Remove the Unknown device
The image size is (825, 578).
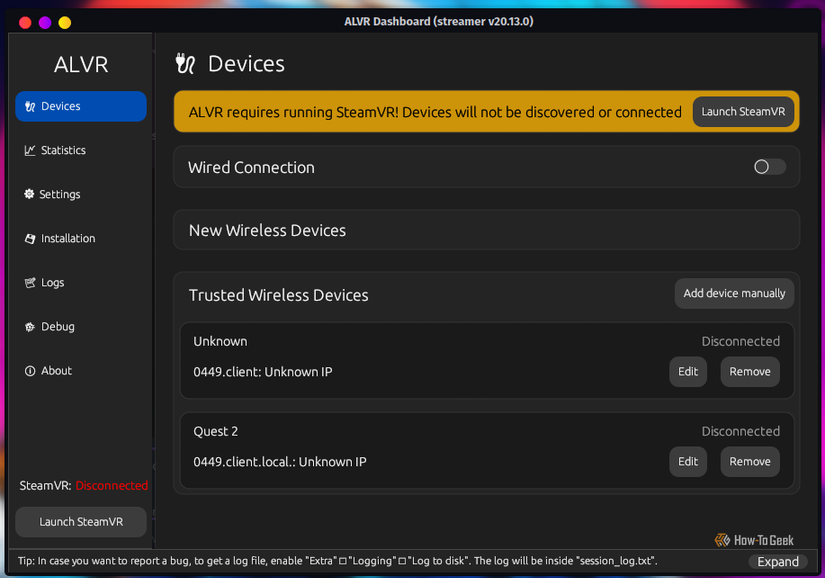point(749,371)
